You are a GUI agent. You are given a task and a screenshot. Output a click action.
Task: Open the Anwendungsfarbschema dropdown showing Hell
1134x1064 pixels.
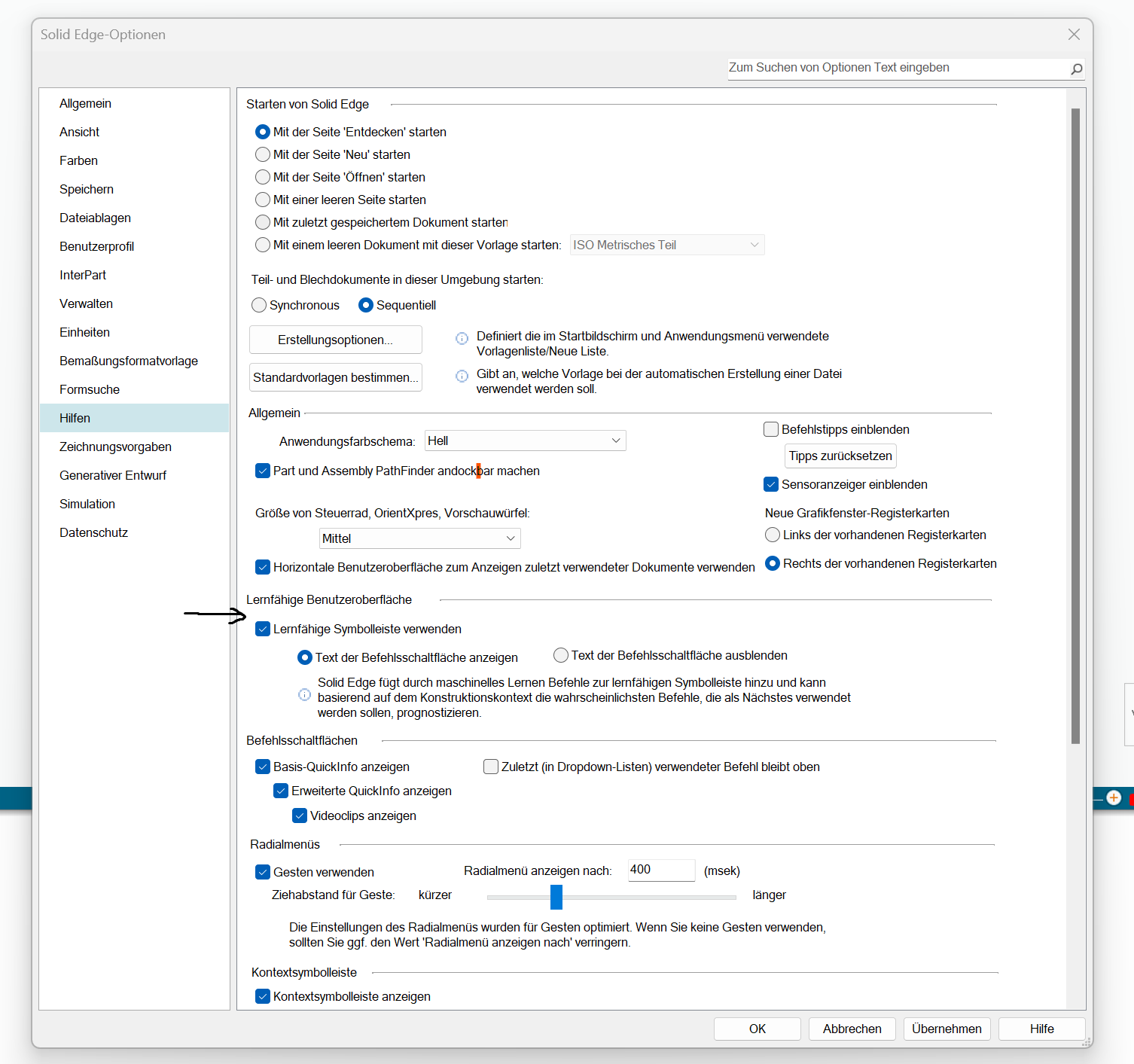click(x=526, y=441)
